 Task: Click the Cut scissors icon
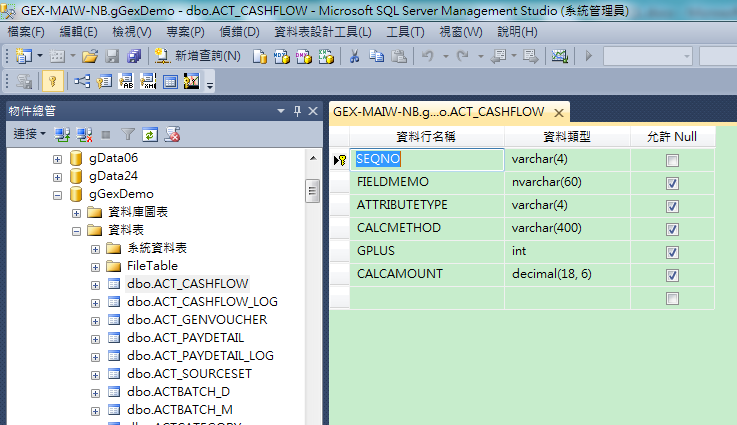tap(354, 56)
